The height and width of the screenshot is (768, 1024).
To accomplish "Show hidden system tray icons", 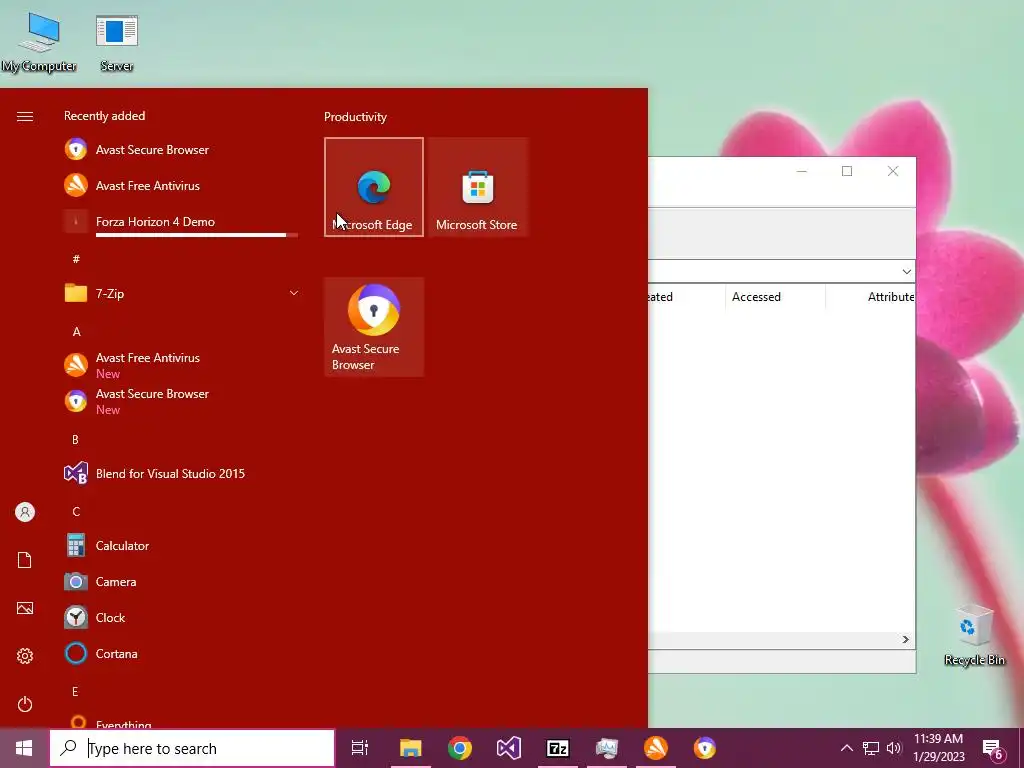I will pos(846,748).
